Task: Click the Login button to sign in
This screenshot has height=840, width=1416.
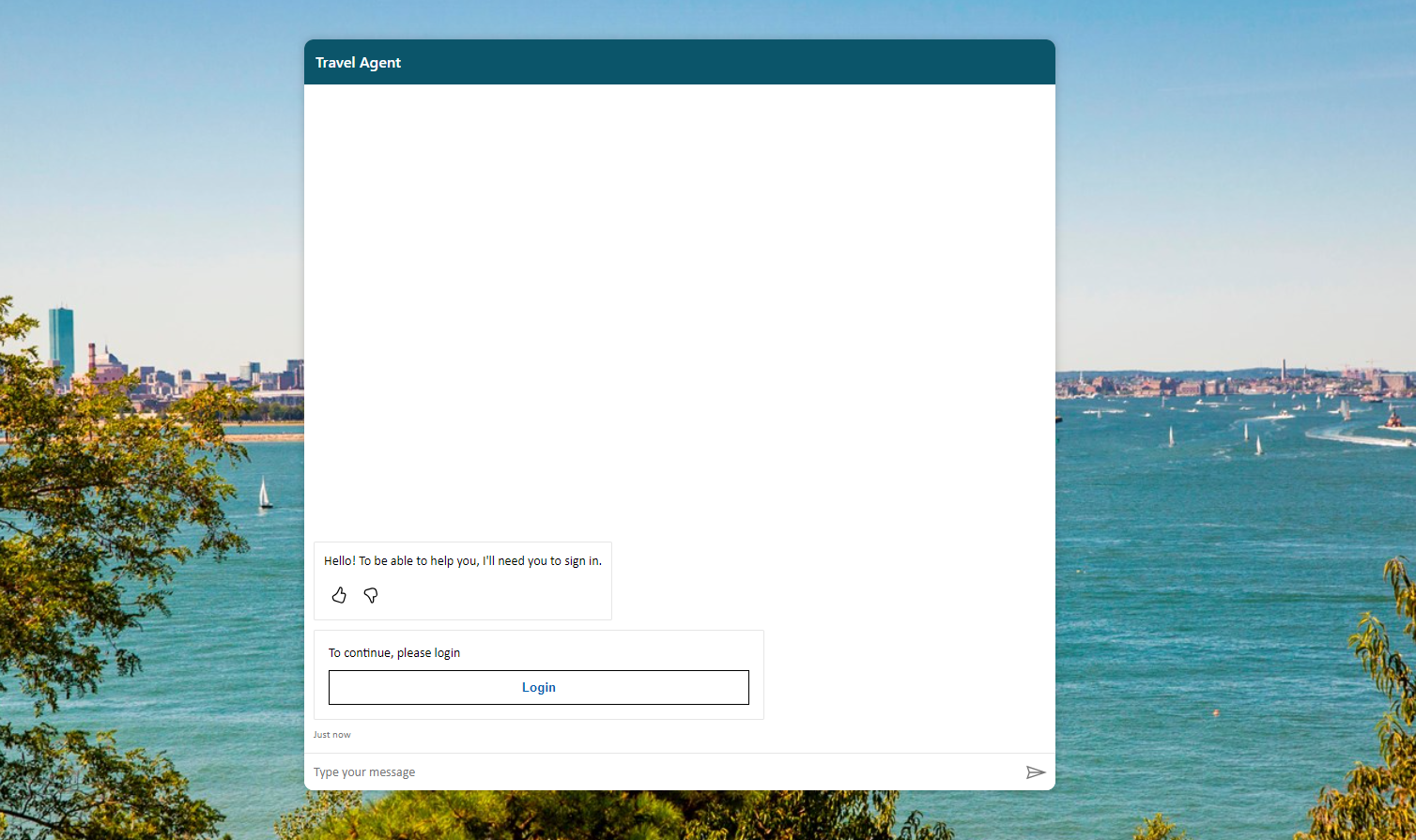Action: click(538, 687)
